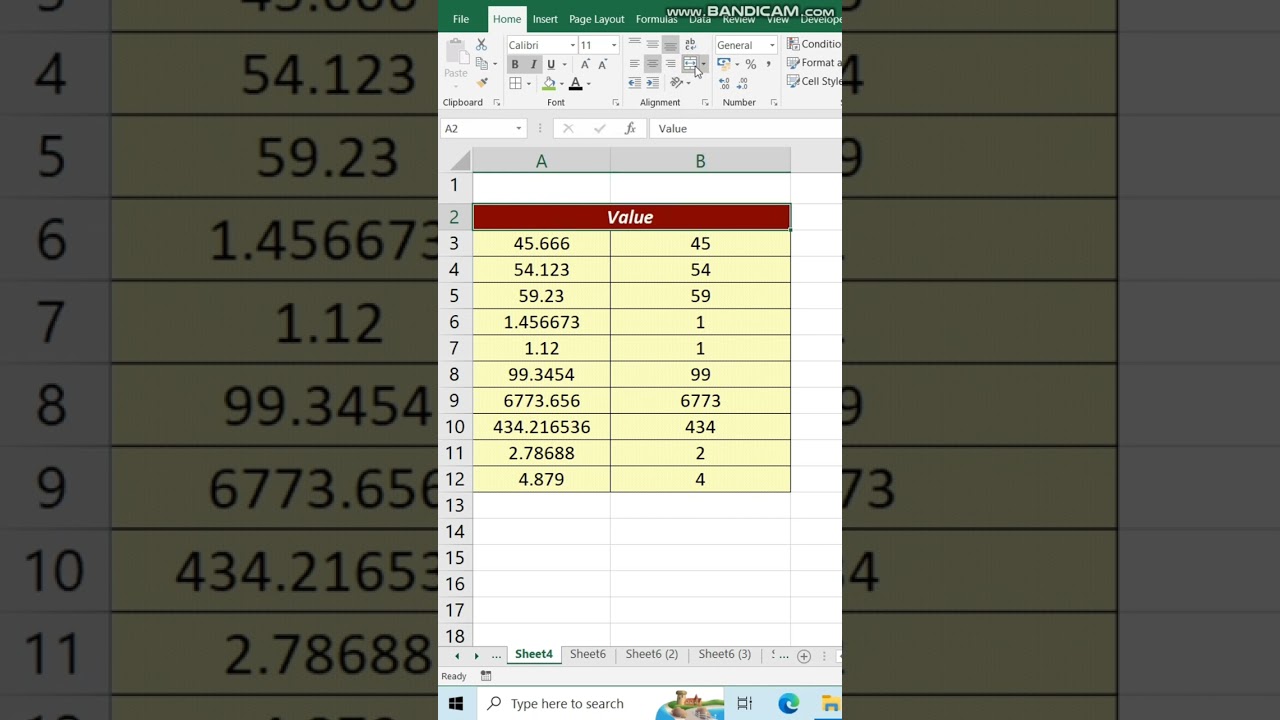1280x720 pixels.
Task: Expand the Name Box A2 dropdown arrow
Action: [518, 128]
